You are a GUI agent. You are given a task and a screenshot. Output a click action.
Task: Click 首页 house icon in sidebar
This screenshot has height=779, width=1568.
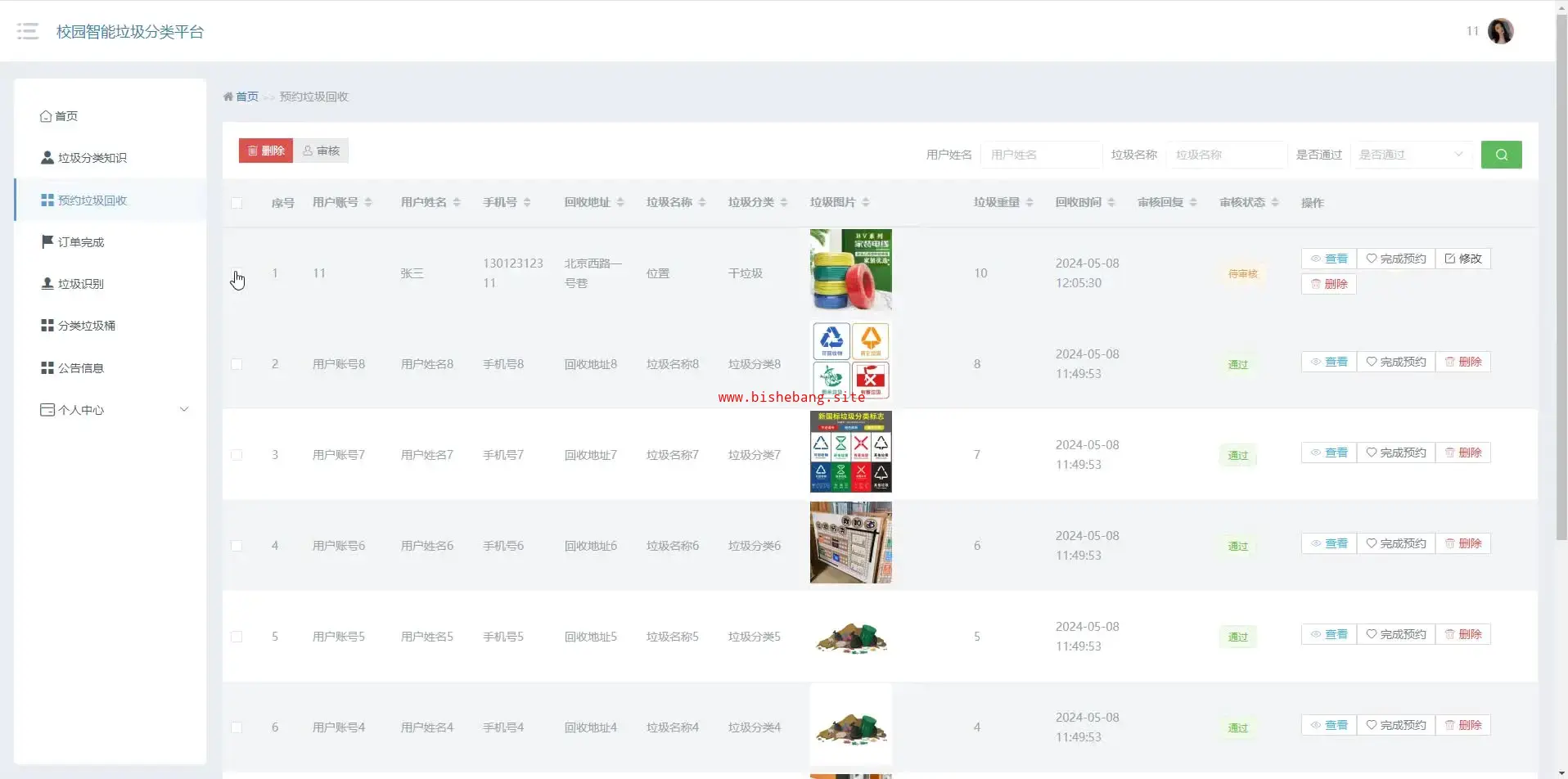[46, 116]
